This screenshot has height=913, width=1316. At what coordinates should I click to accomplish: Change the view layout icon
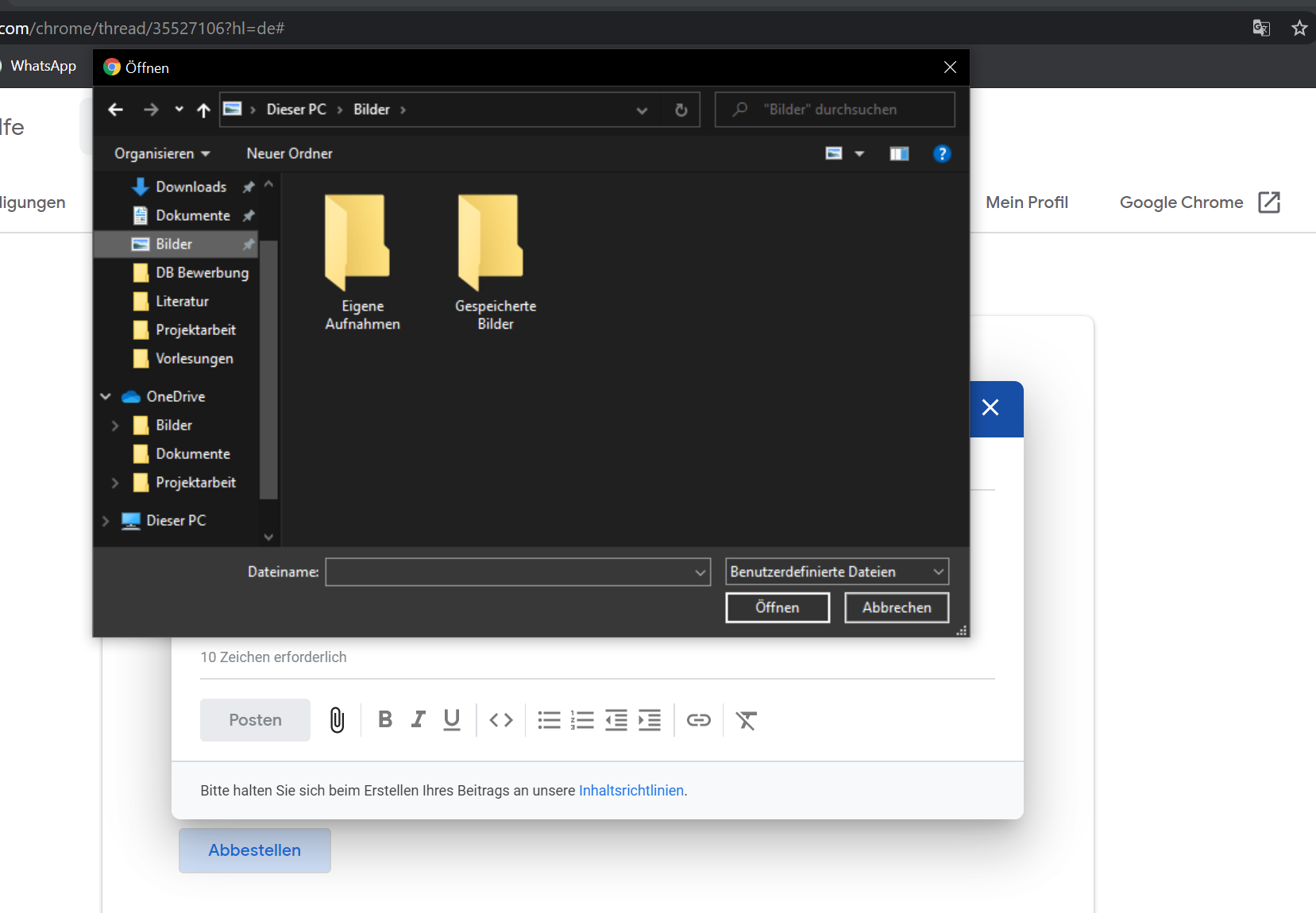(x=834, y=153)
